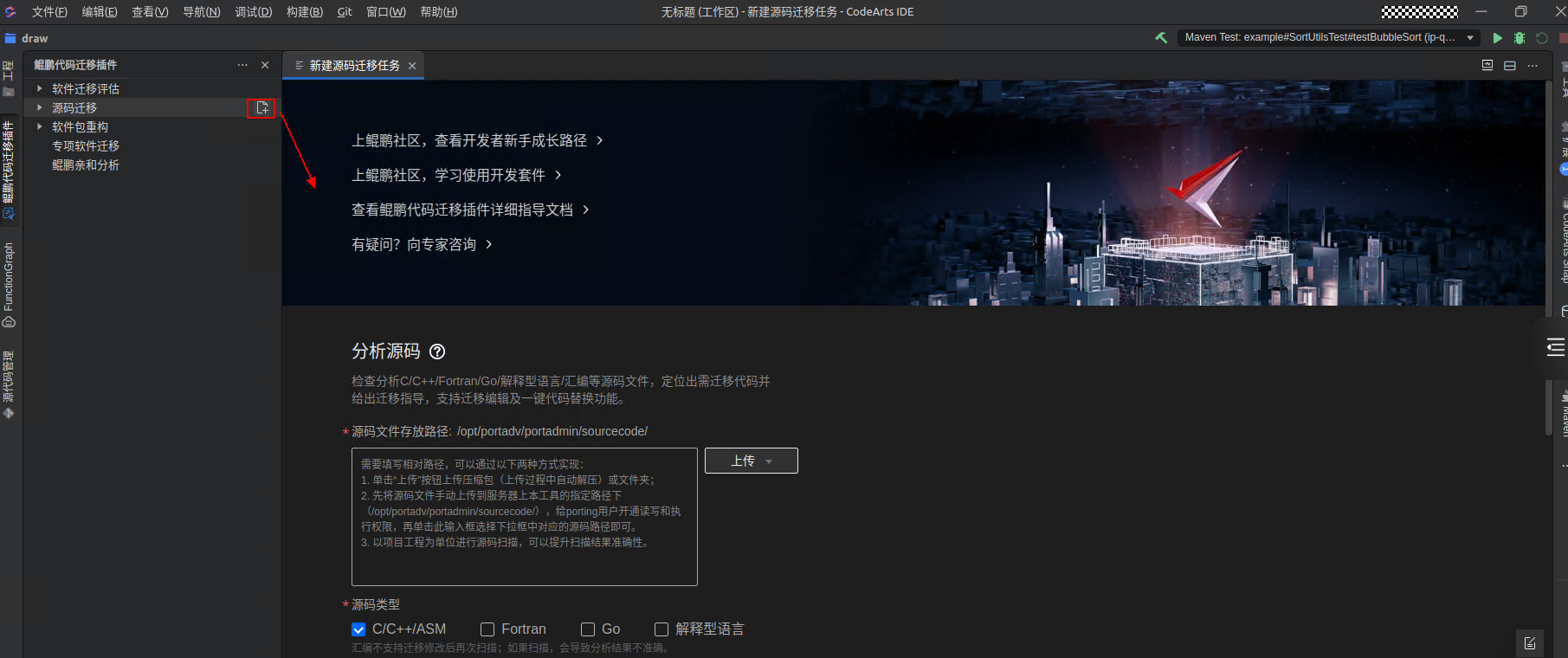Click the editor vertical scrollbar

pyautogui.click(x=1549, y=260)
